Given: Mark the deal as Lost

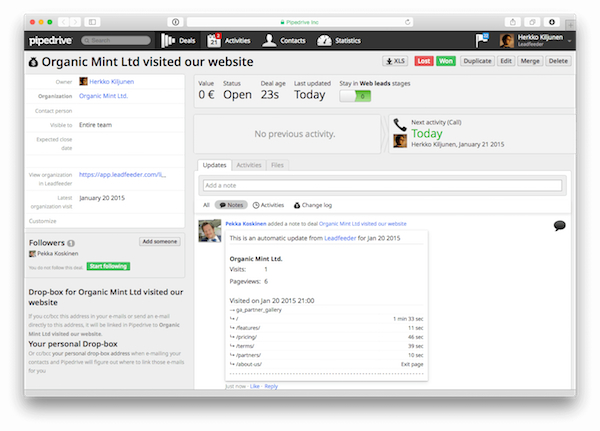Looking at the screenshot, I should (424, 61).
